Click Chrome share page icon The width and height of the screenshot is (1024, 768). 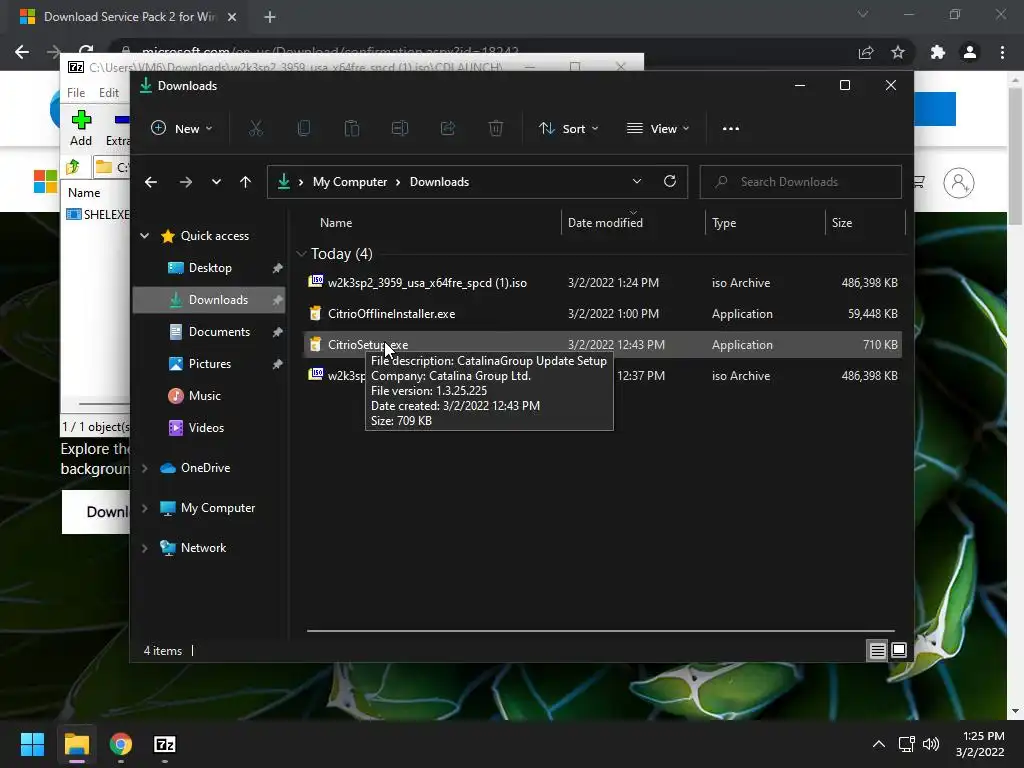coord(866,52)
